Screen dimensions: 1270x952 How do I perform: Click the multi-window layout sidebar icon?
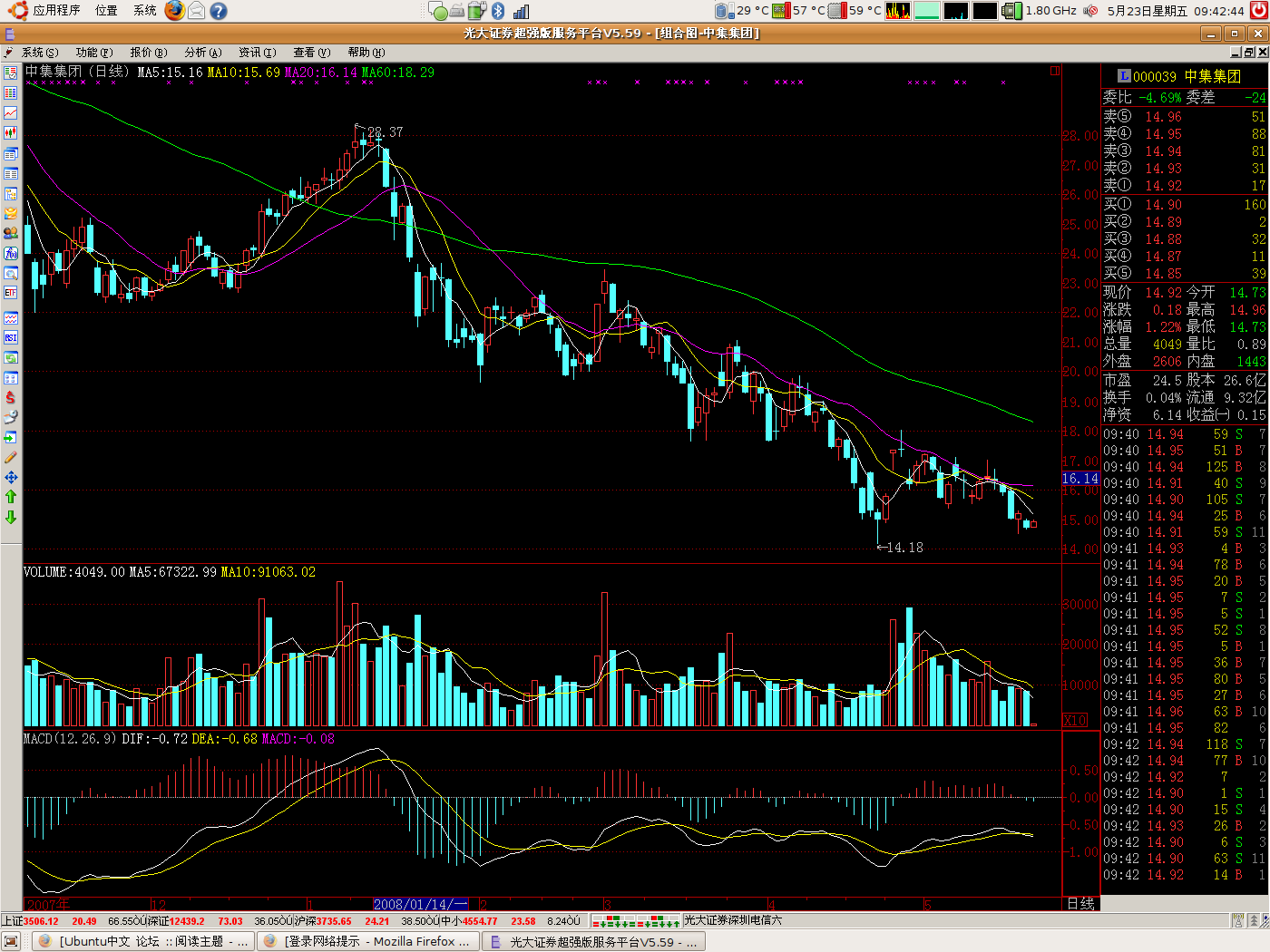coord(11,153)
